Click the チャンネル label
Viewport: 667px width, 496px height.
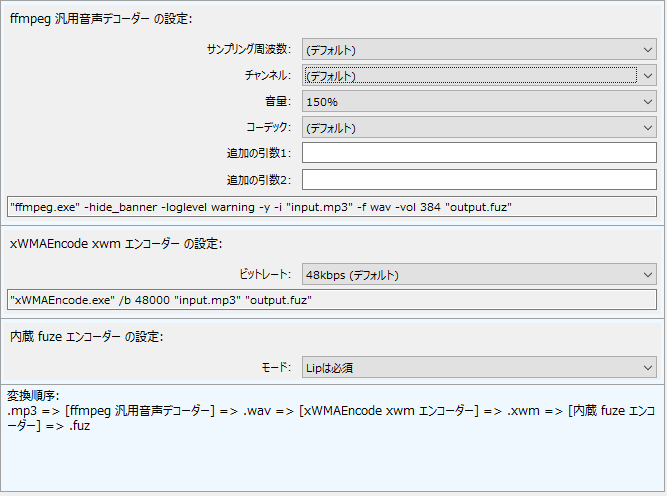point(268,75)
